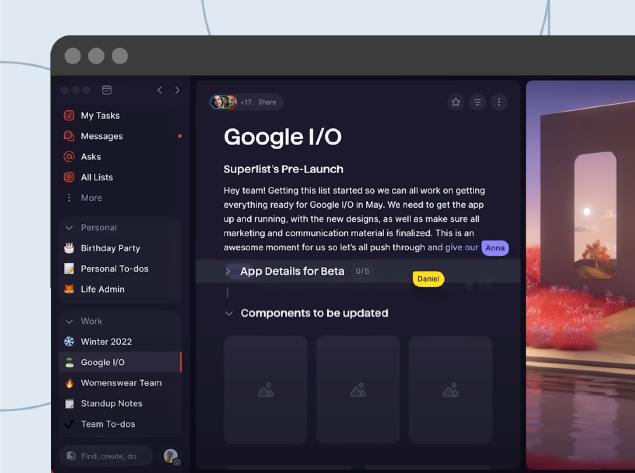Image resolution: width=635 pixels, height=473 pixels.
Task: Navigate back with the left arrow
Action: point(159,90)
